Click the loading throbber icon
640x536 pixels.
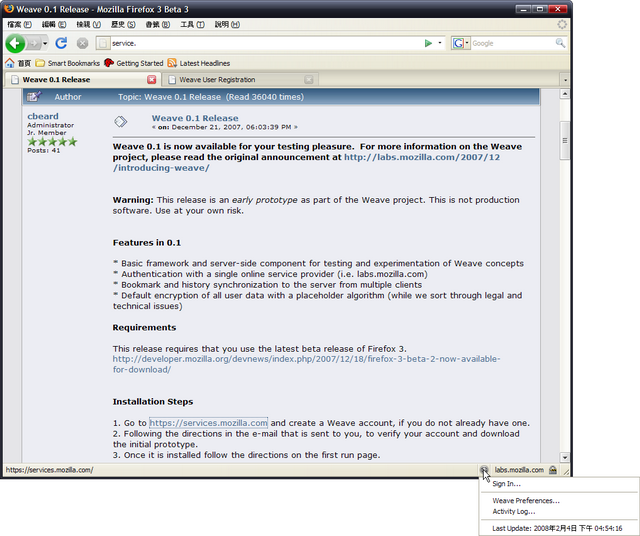click(562, 24)
